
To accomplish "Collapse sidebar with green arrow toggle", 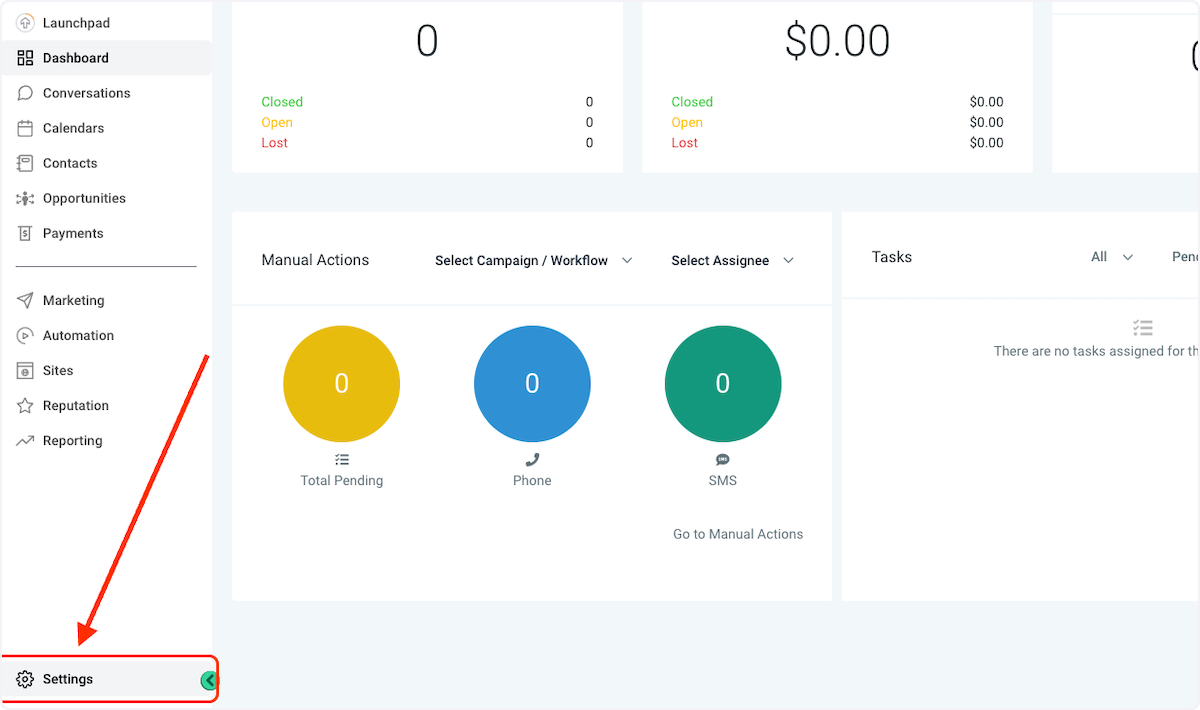I will [x=208, y=680].
